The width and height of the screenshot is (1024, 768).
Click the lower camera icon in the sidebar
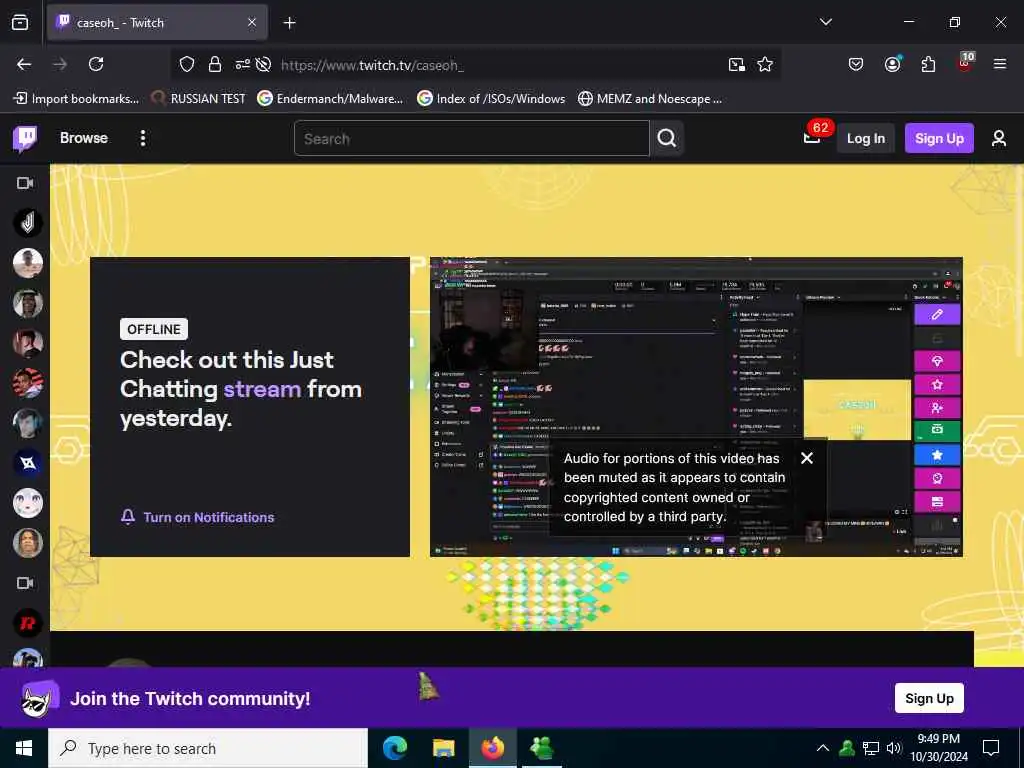[x=25, y=583]
